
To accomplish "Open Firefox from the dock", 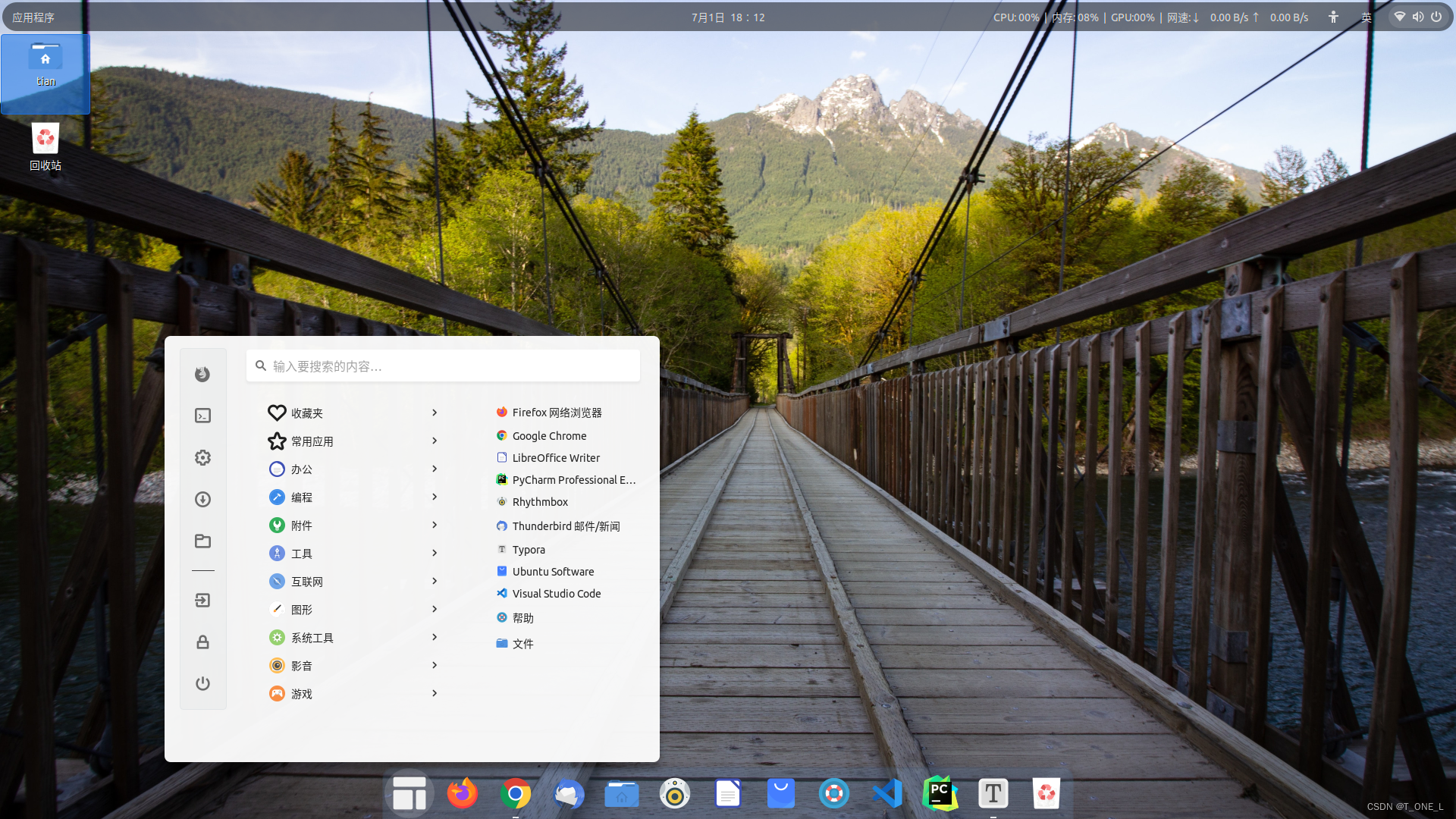I will pyautogui.click(x=463, y=794).
